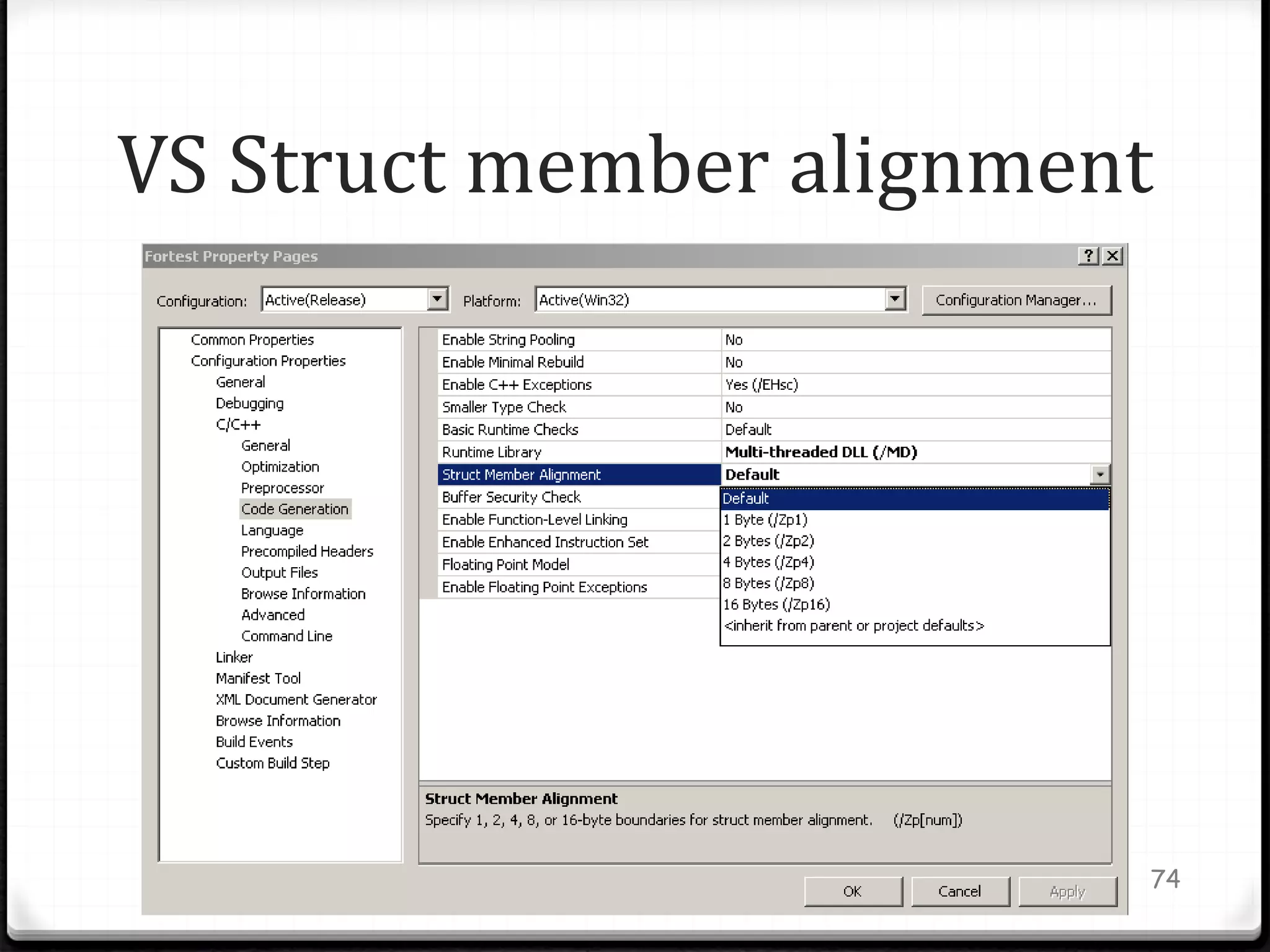Choose 1 Byte (/Zp1) option
This screenshot has width=1270, height=952.
915,519
